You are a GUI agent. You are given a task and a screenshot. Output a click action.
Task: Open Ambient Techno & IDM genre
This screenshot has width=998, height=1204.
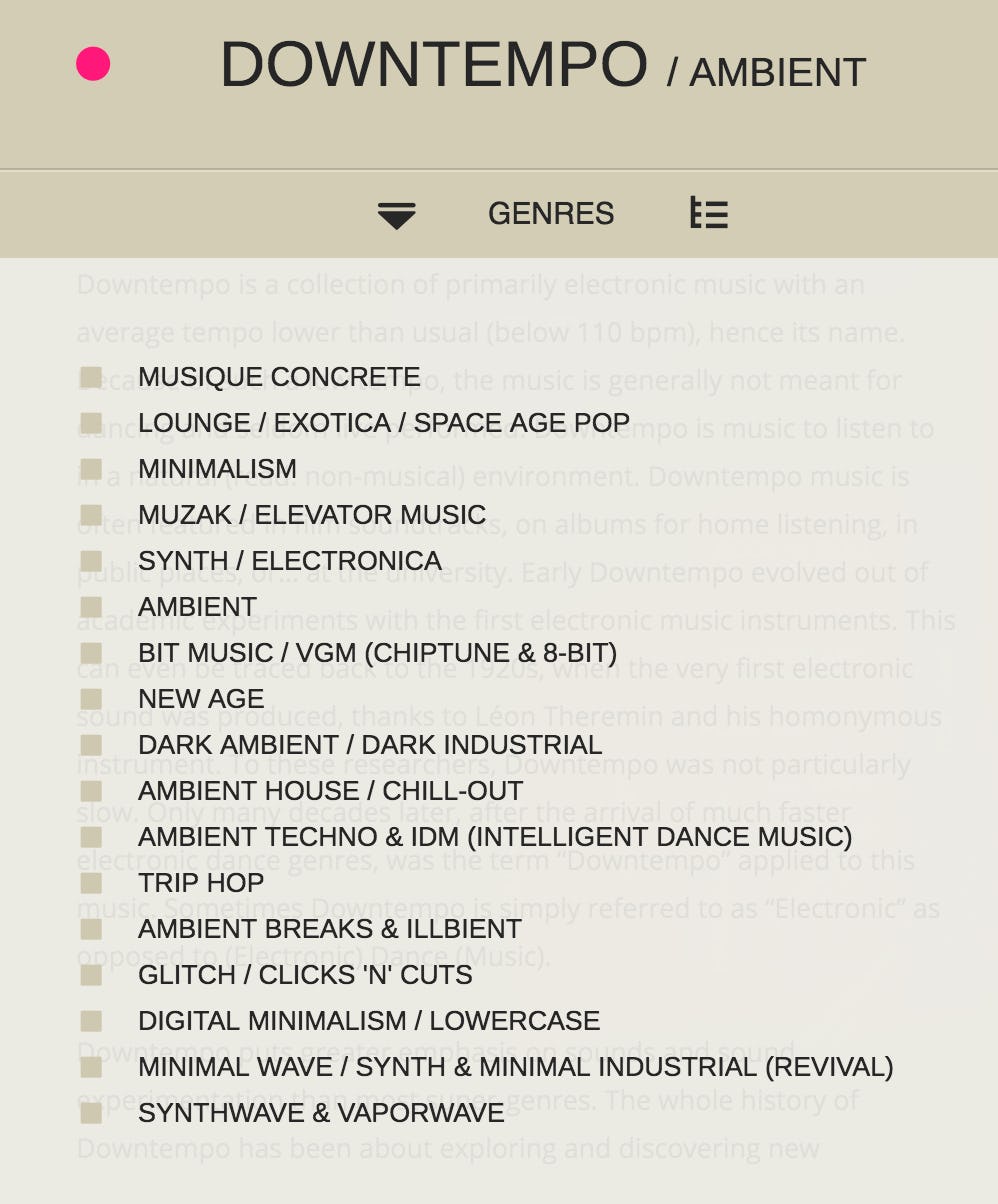click(x=494, y=837)
